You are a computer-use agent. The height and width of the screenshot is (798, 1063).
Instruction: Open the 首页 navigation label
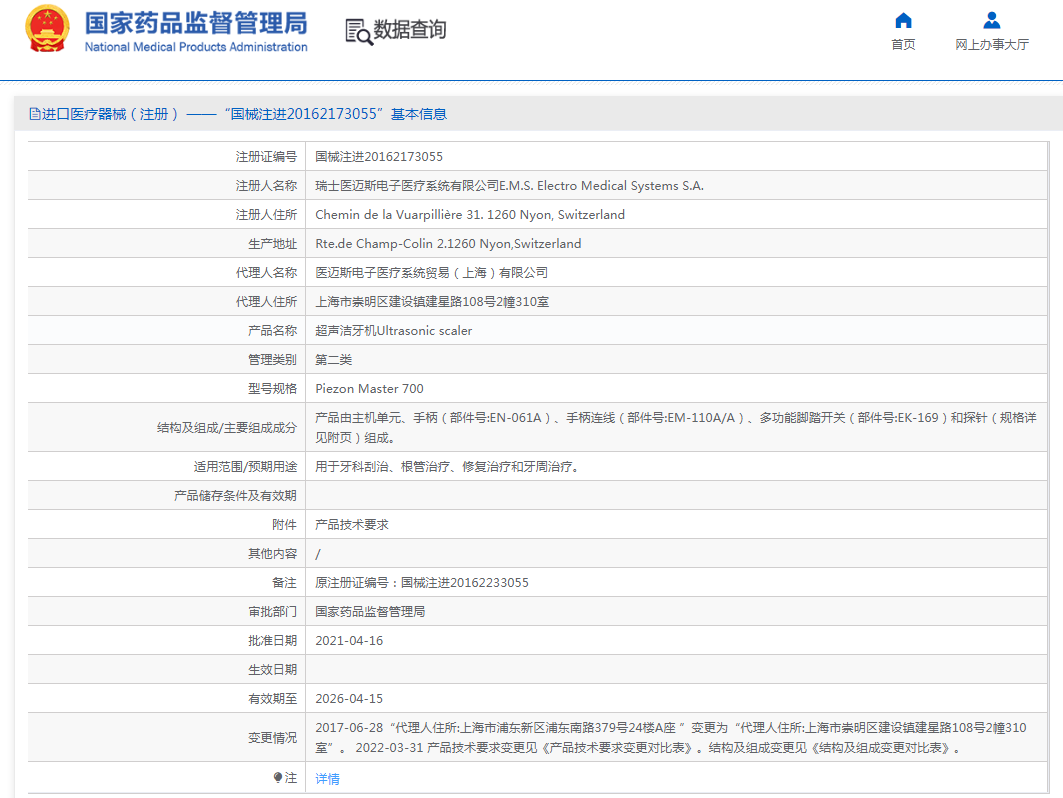click(903, 45)
